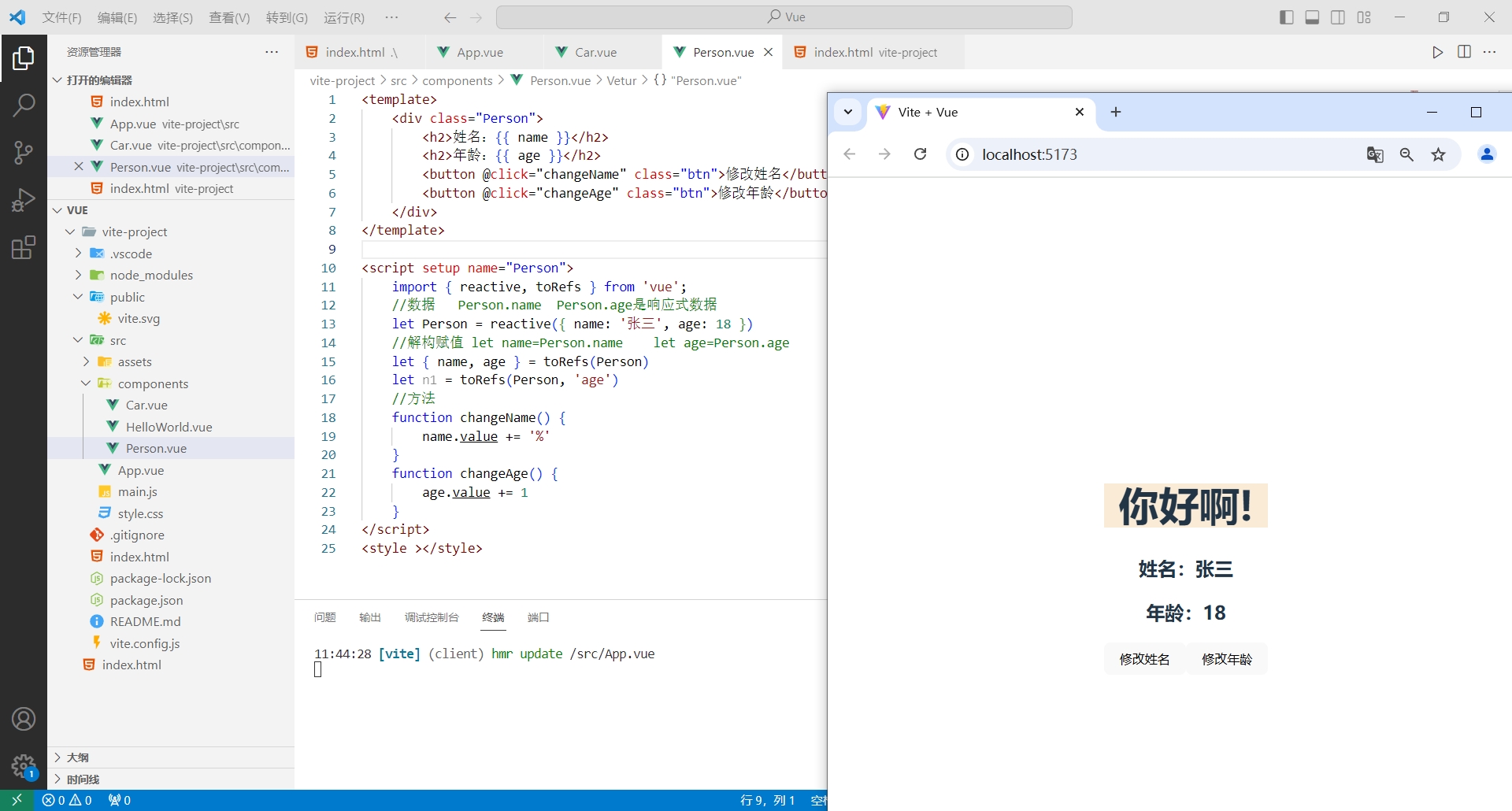
Task: Expand the 大纲 outline section
Action: coord(57,757)
